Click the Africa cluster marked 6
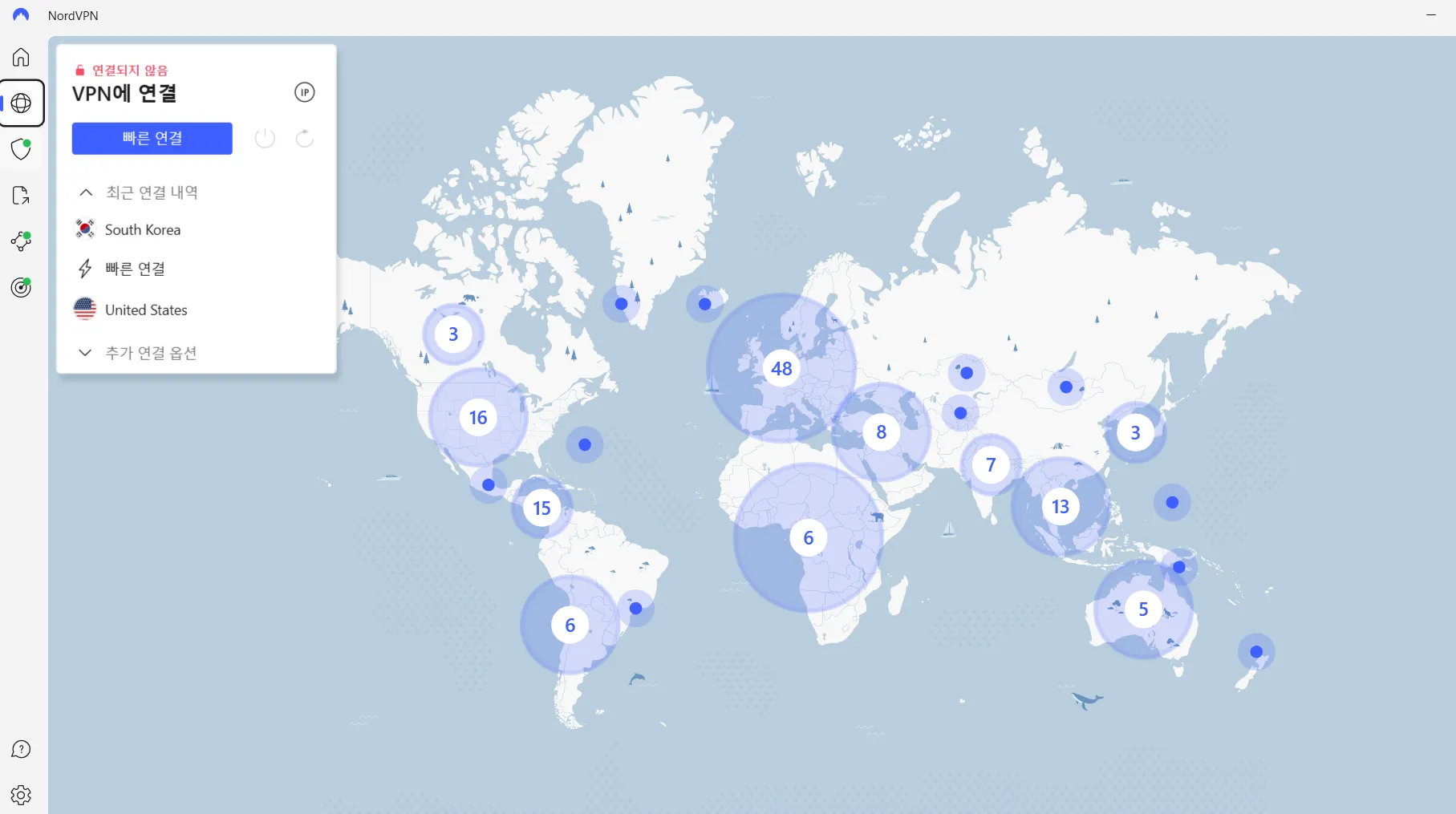 pos(809,538)
